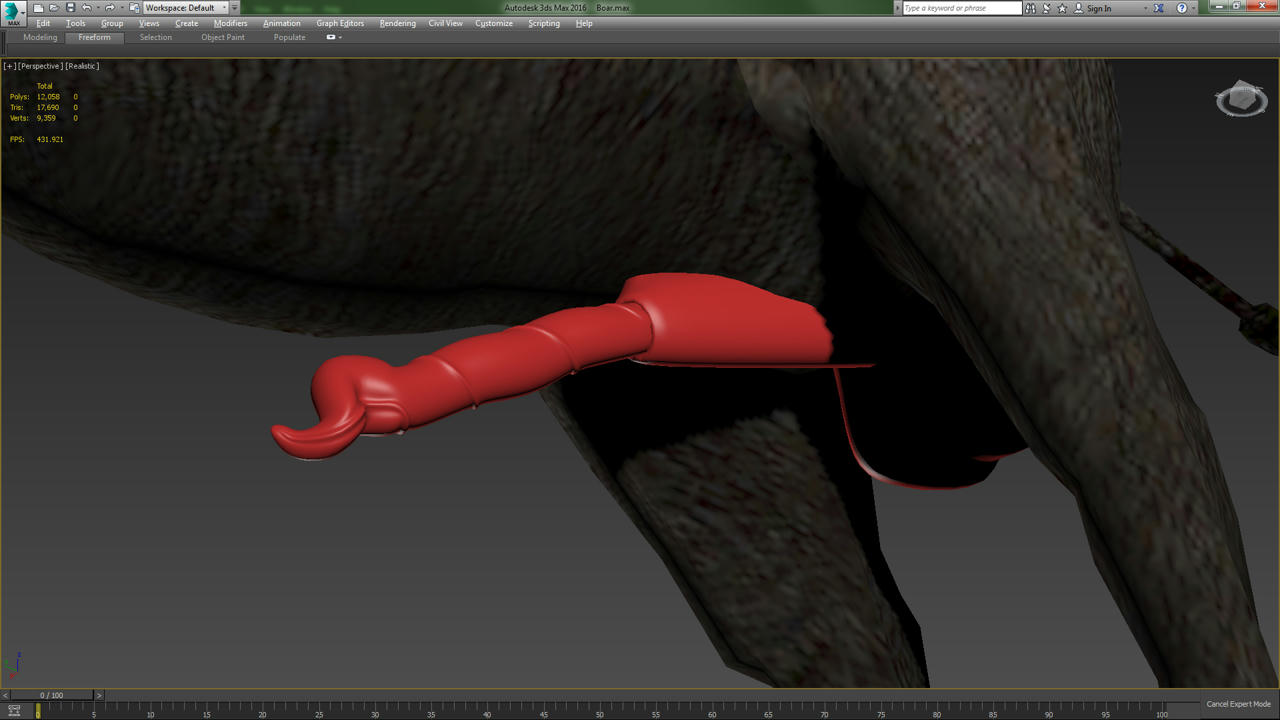
Task: Click the viewport [Perspective] label
Action: 41,66
